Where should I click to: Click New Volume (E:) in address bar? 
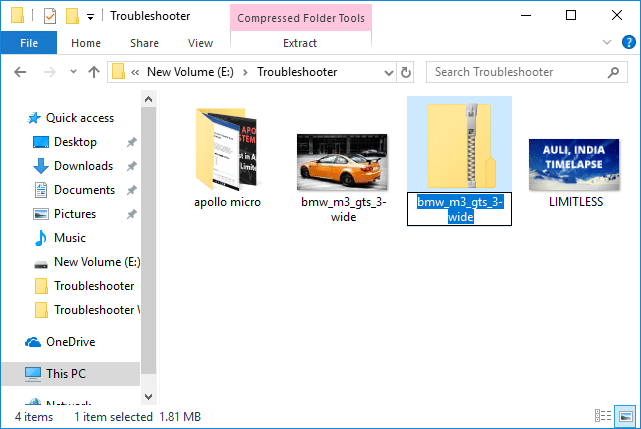[190, 72]
